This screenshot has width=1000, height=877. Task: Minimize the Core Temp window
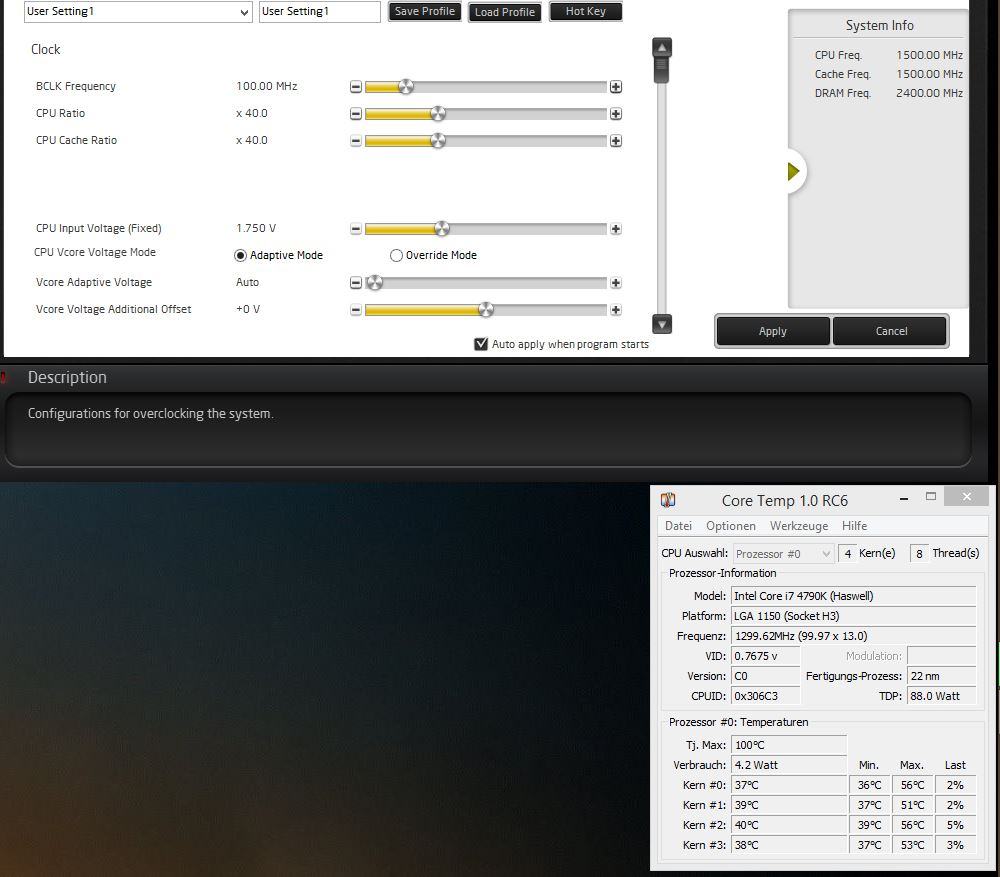[904, 499]
